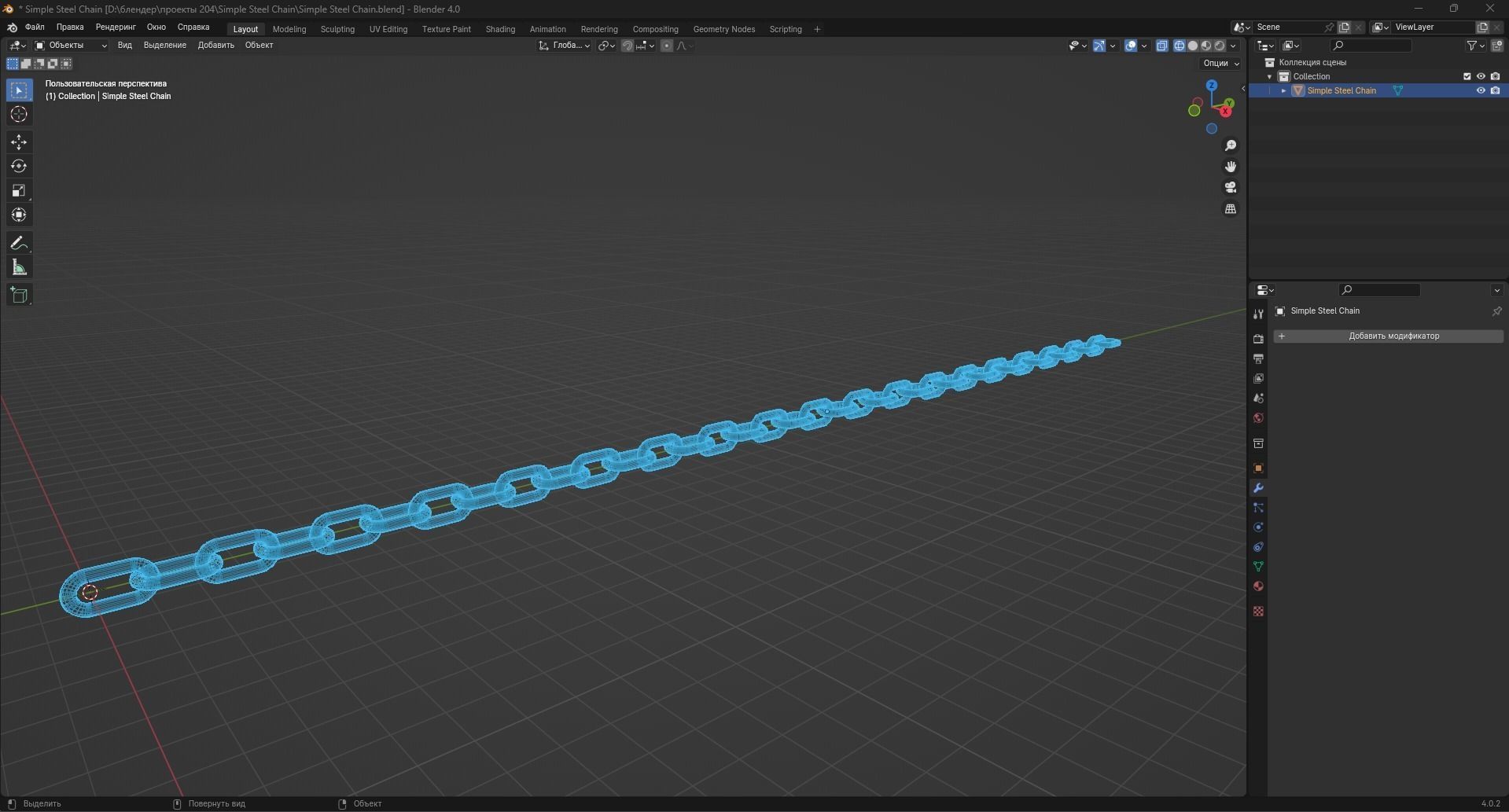Open the Scene properties tab
This screenshot has width=1509, height=812.
click(x=1258, y=398)
